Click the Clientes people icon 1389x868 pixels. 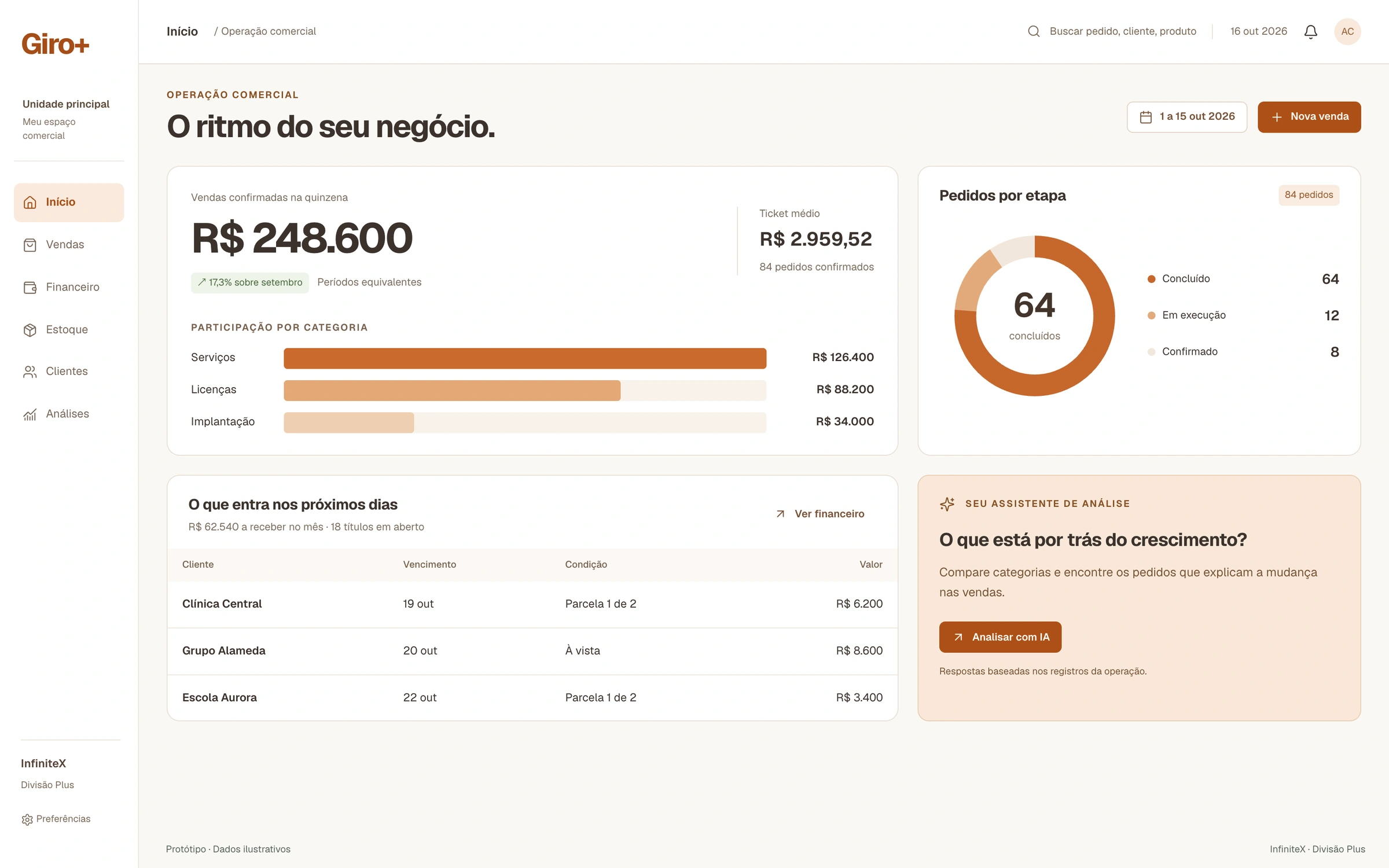pyautogui.click(x=30, y=372)
